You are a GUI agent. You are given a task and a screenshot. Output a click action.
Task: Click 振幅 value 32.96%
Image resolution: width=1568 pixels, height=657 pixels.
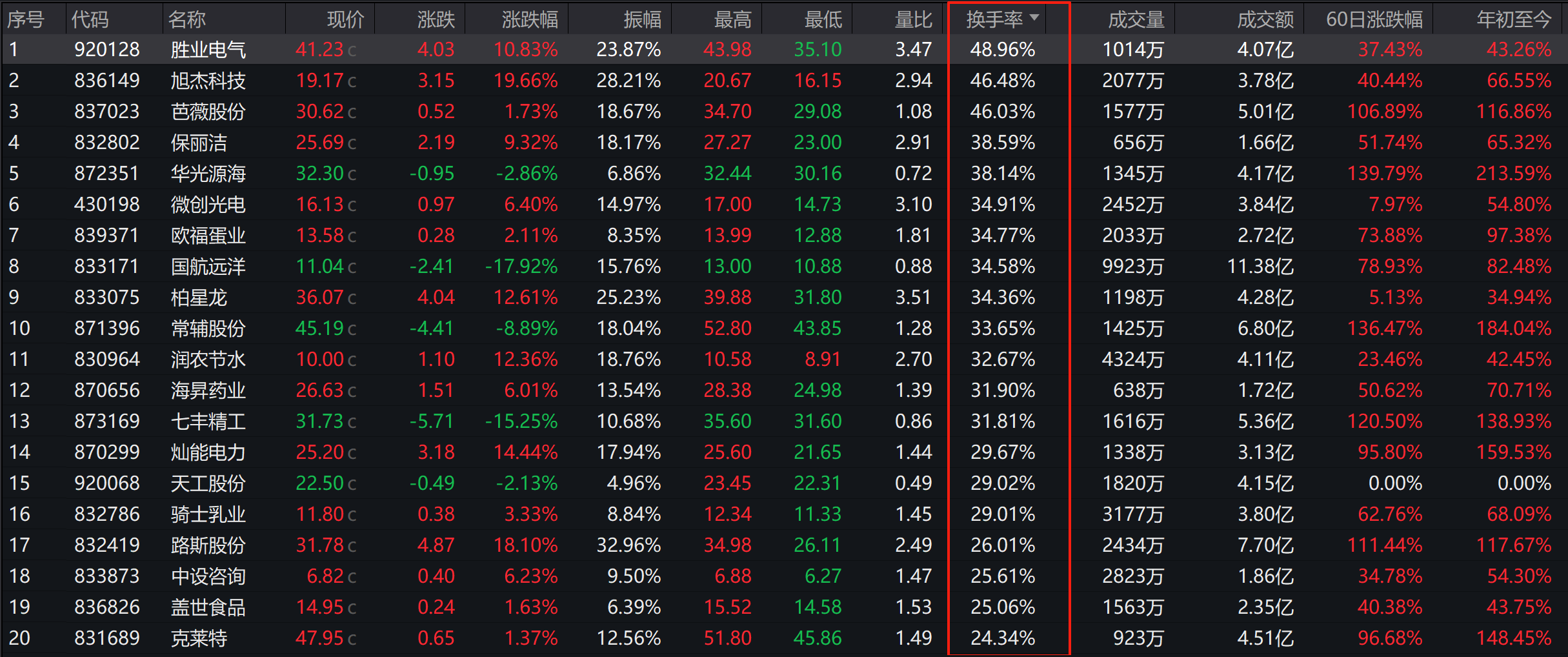(628, 545)
